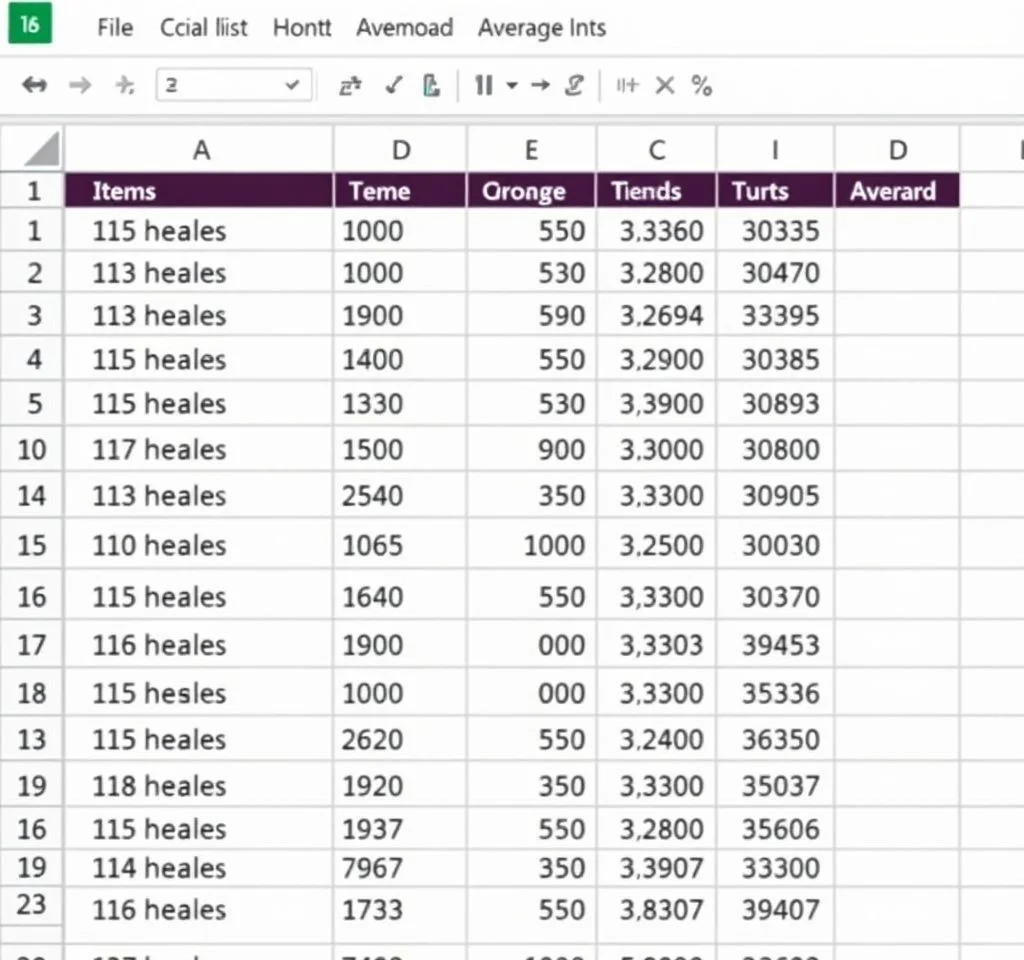The height and width of the screenshot is (960, 1024).
Task: Click Teme cell 1065
Action: click(400, 545)
